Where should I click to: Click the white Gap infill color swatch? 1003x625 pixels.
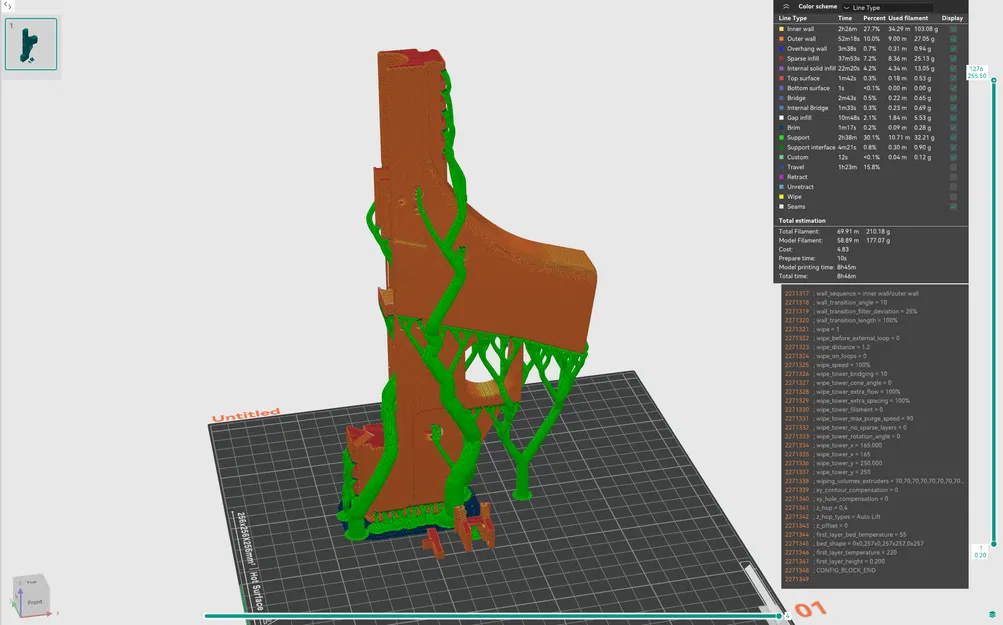tap(781, 118)
